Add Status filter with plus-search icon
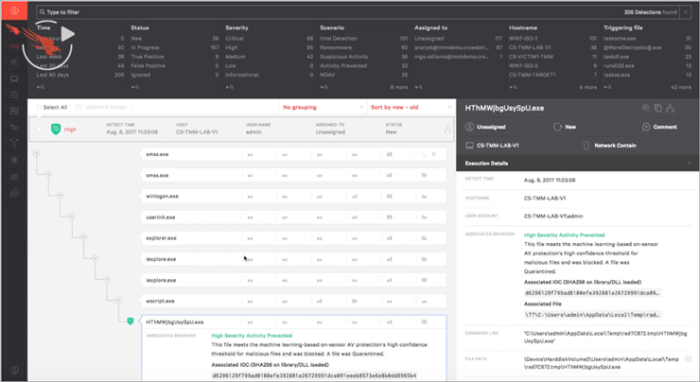700x382 pixels. tap(135, 87)
